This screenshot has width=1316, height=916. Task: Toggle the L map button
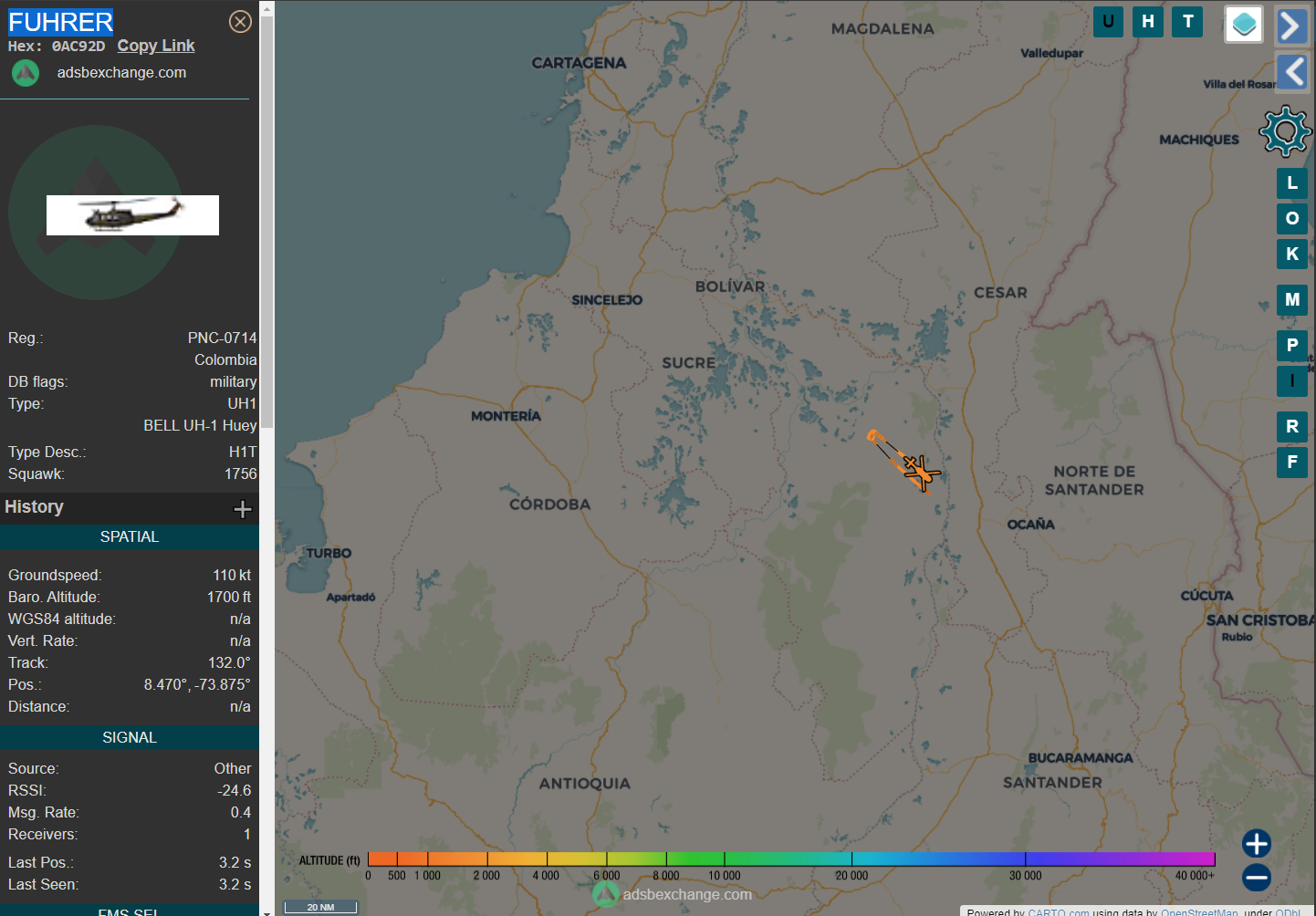pos(1292,183)
